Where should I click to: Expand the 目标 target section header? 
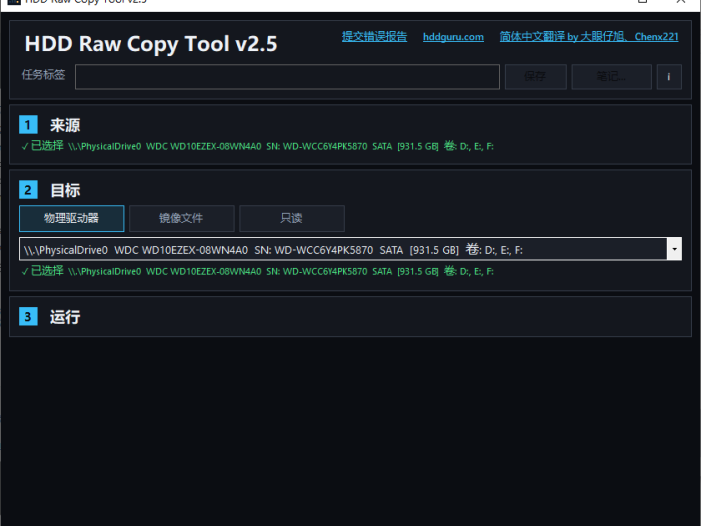click(65, 190)
